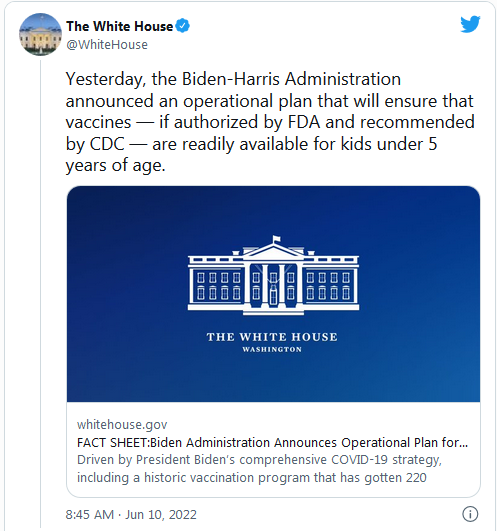Click "COVID-19" in the card description

point(360,460)
